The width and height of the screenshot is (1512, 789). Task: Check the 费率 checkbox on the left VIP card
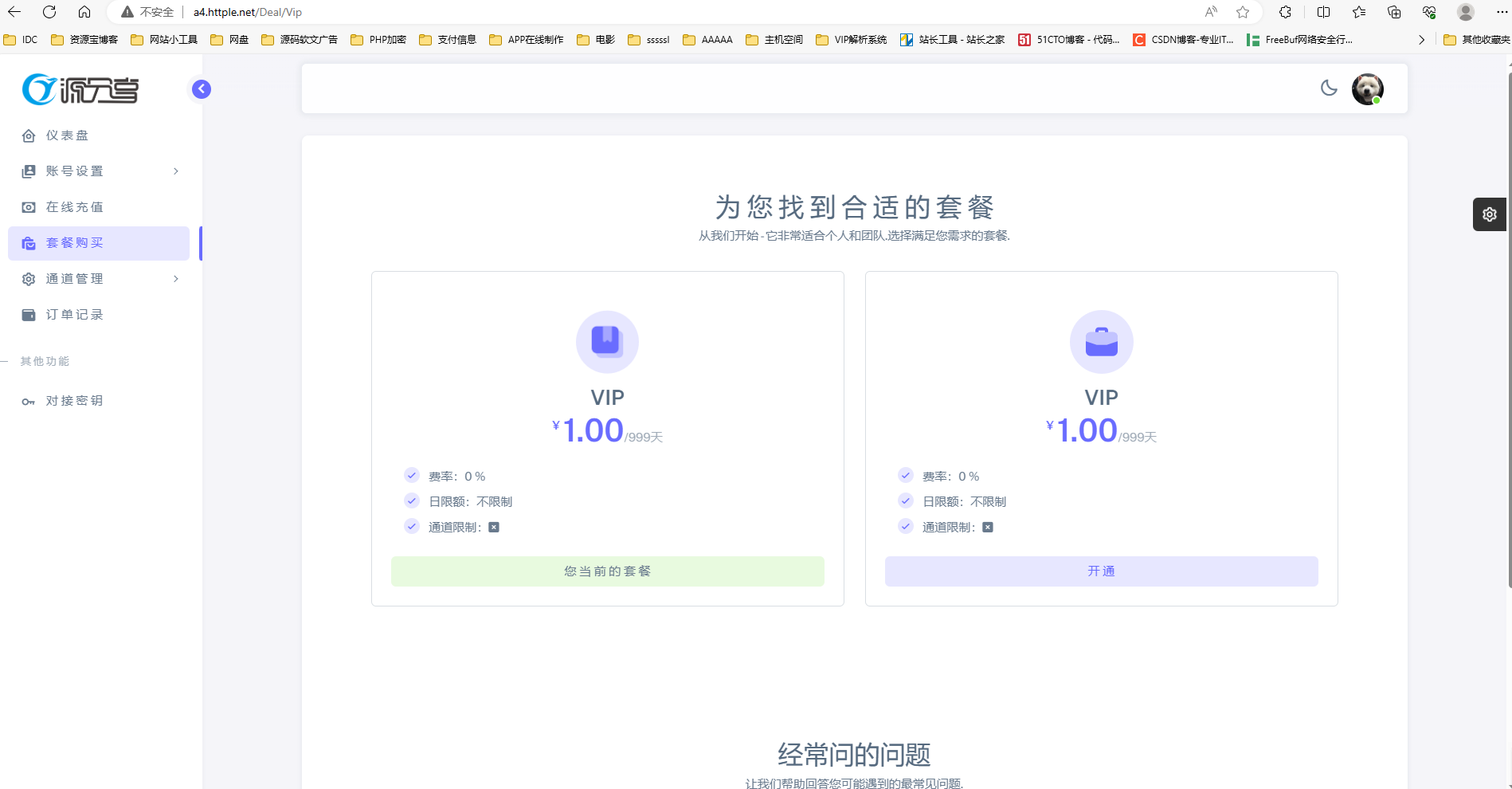412,475
